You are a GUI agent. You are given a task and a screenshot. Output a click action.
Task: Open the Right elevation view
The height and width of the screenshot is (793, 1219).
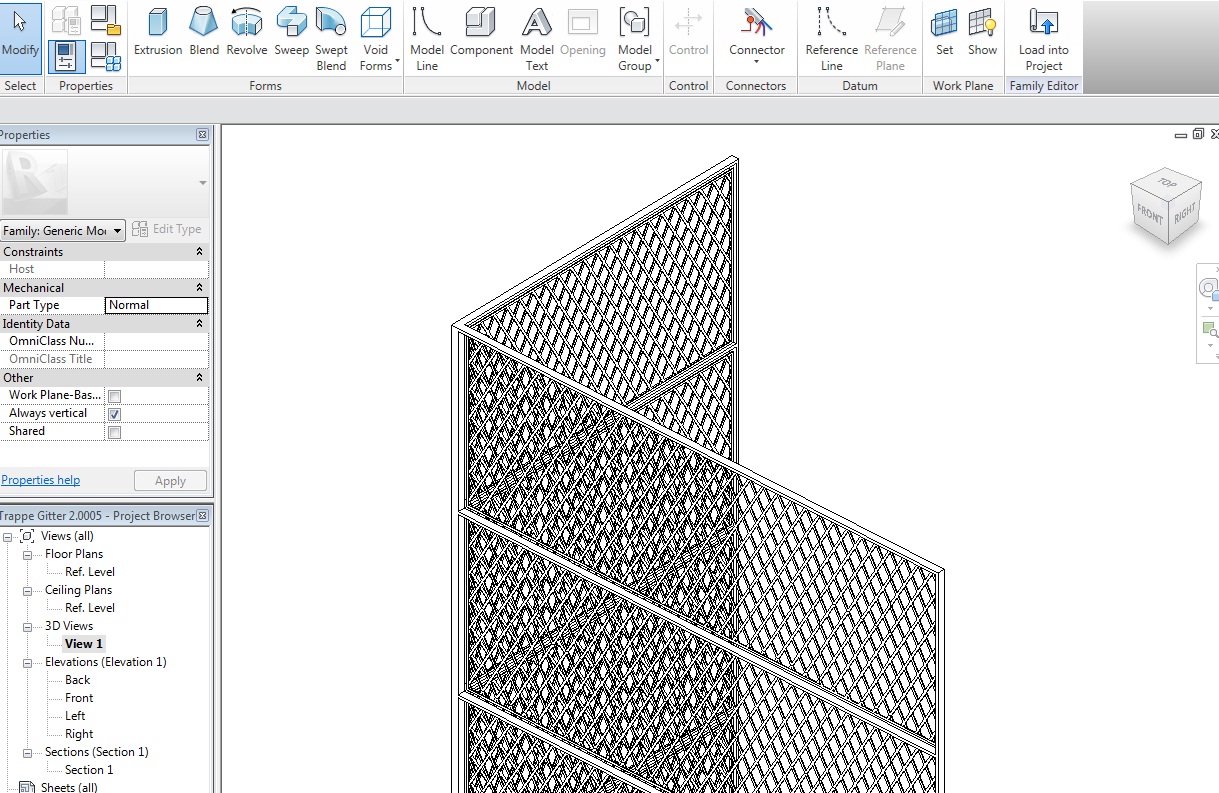[79, 734]
